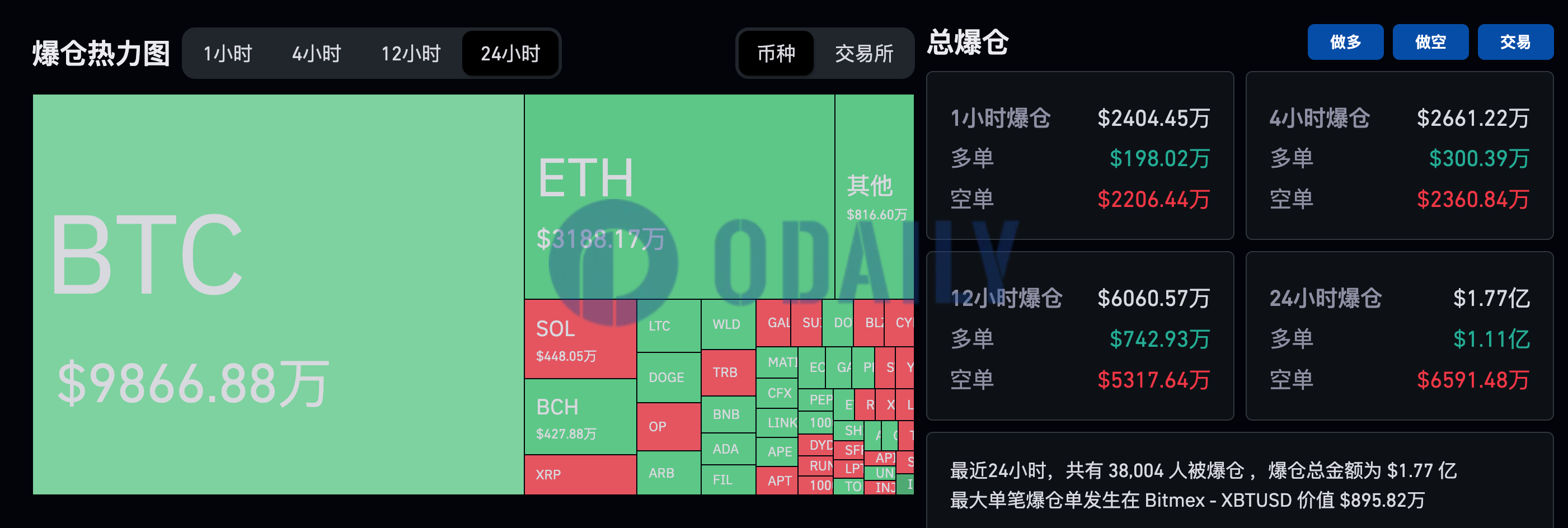Click the green BCH tile

[580, 417]
